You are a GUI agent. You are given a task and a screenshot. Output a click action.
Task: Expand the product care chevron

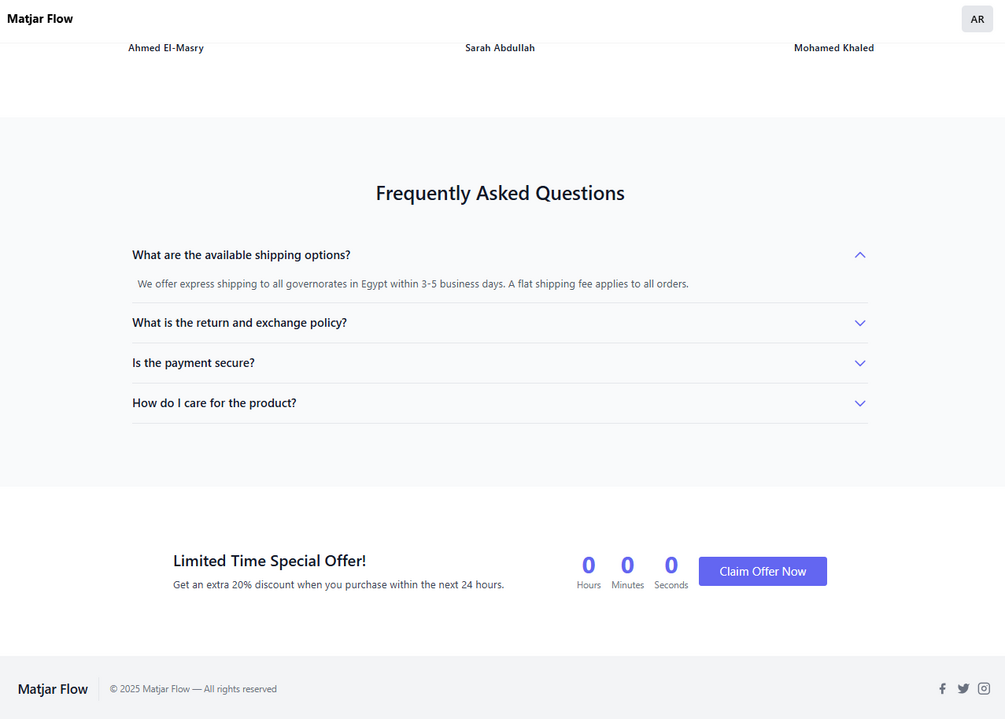(860, 403)
